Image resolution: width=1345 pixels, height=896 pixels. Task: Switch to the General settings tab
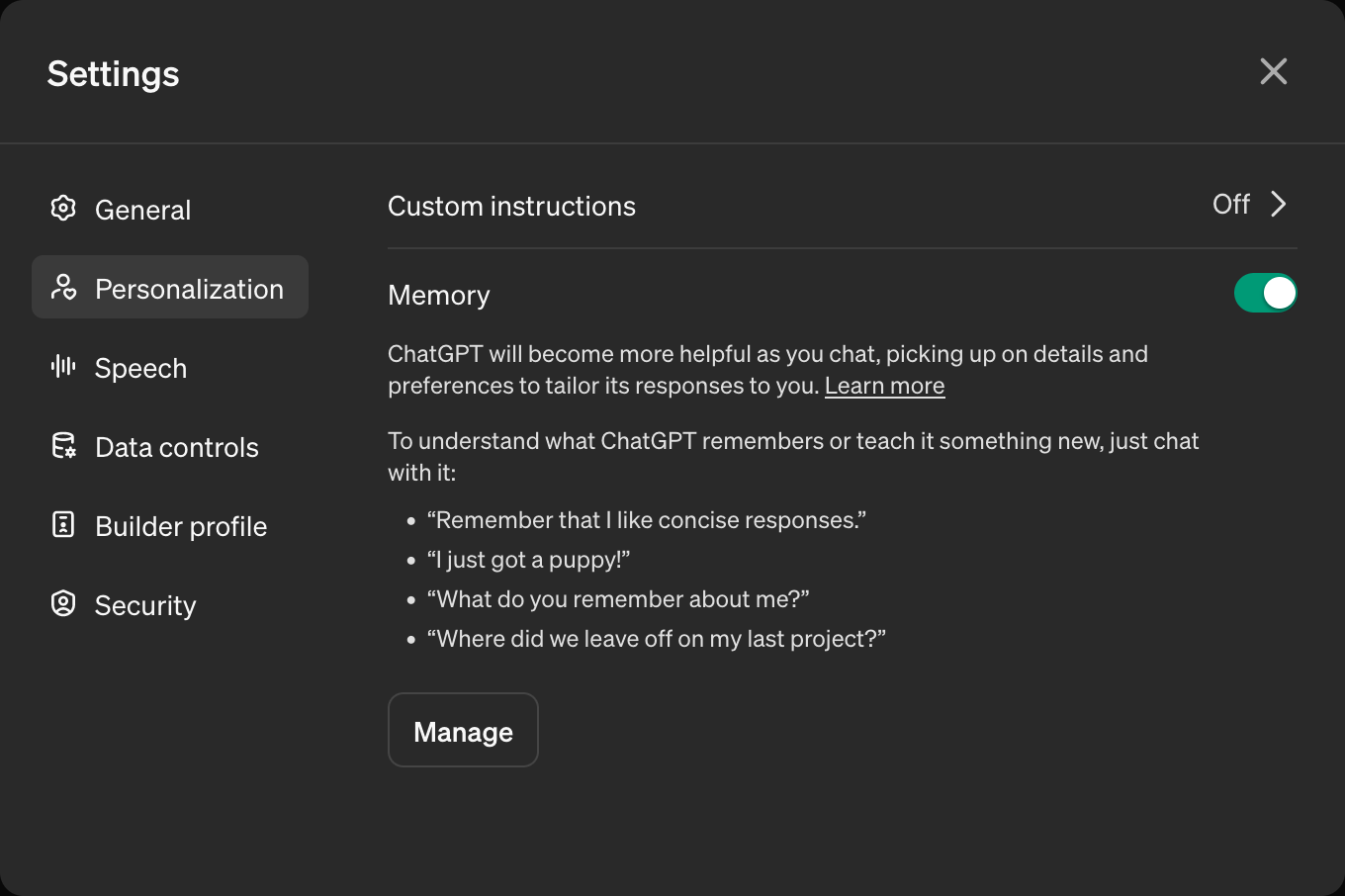[x=142, y=210]
